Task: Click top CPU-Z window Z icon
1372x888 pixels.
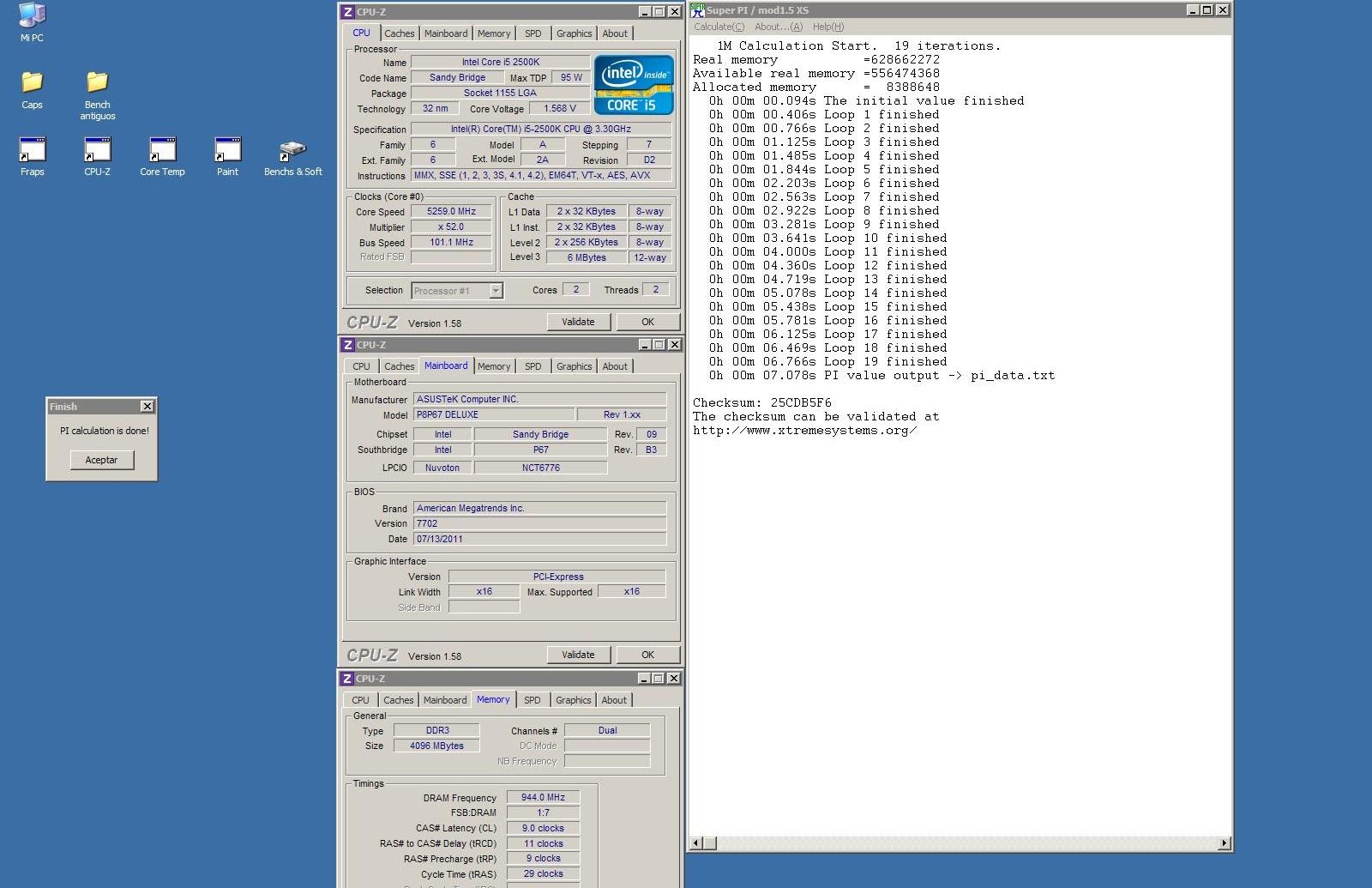Action: [347, 11]
